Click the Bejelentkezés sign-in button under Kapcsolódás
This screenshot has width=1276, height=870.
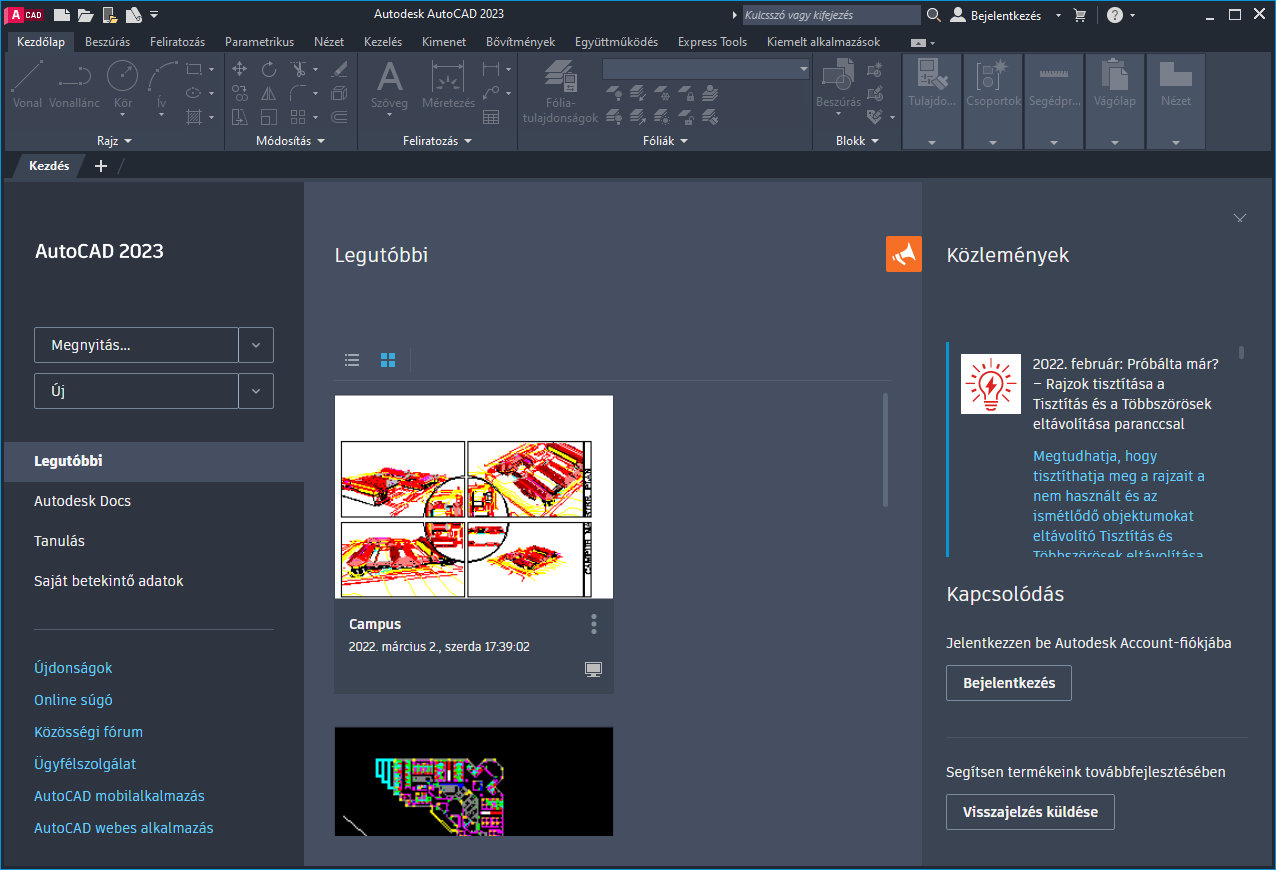click(x=1009, y=683)
